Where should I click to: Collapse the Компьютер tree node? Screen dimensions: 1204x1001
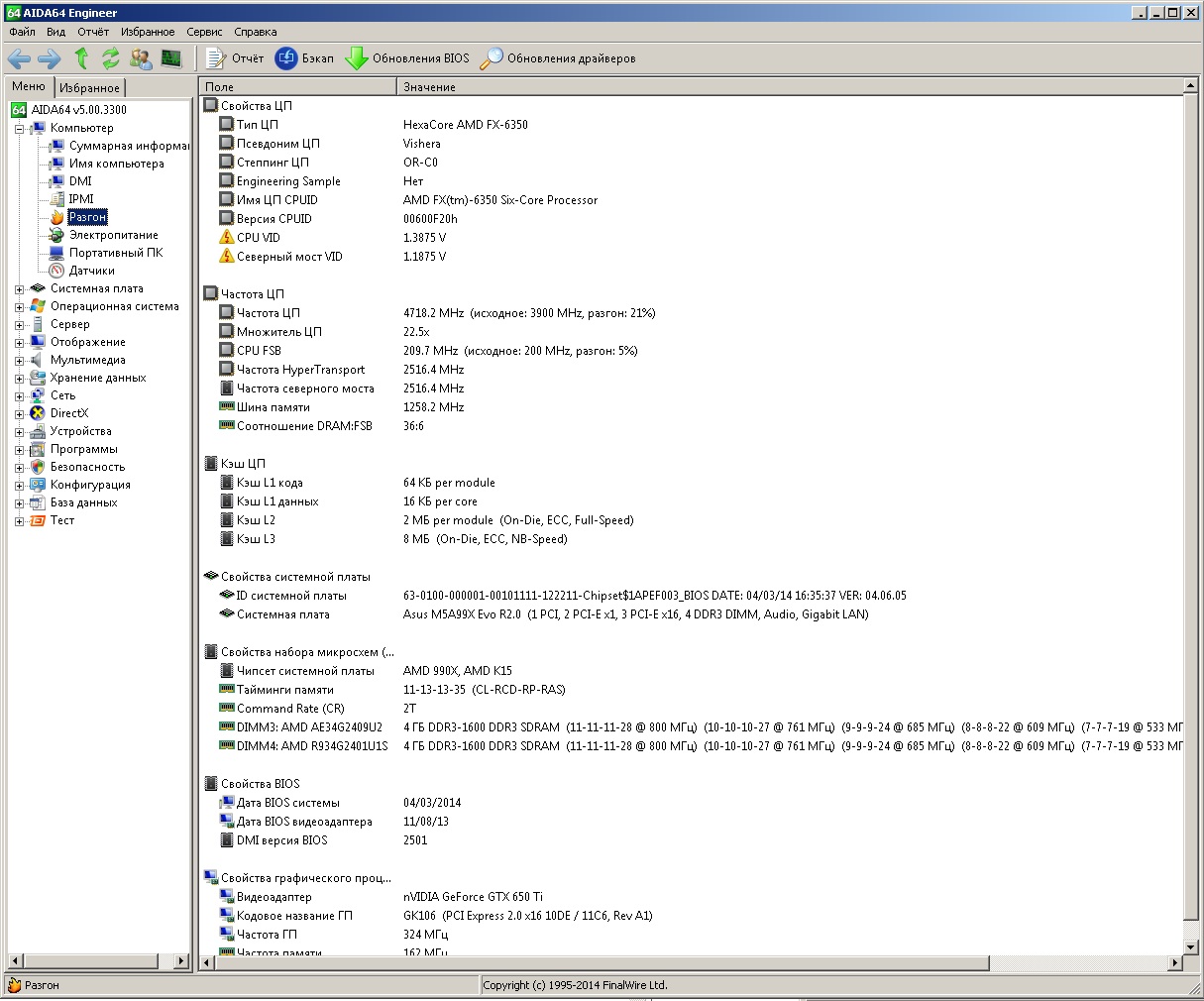click(19, 128)
